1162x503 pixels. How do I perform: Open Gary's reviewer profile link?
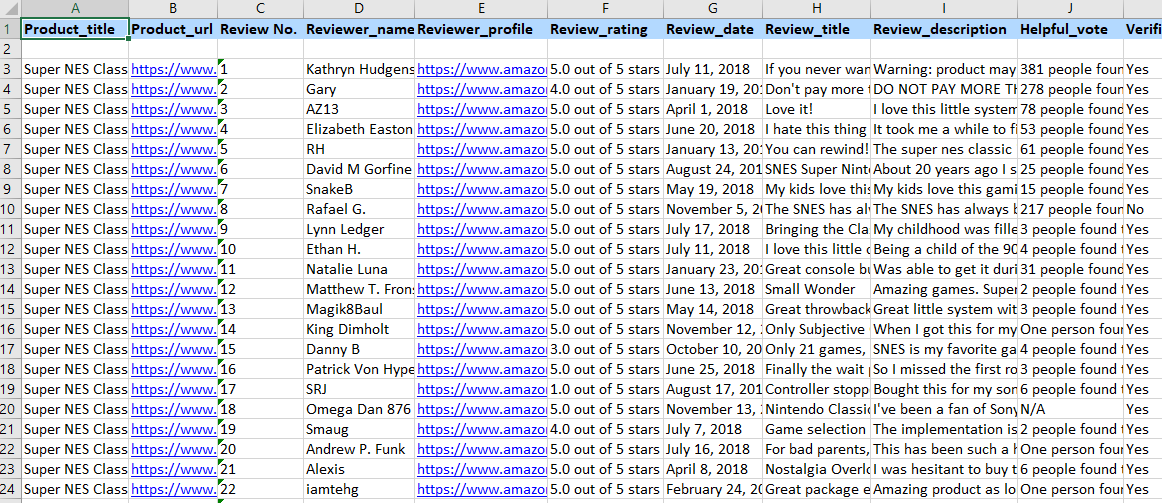click(x=482, y=89)
